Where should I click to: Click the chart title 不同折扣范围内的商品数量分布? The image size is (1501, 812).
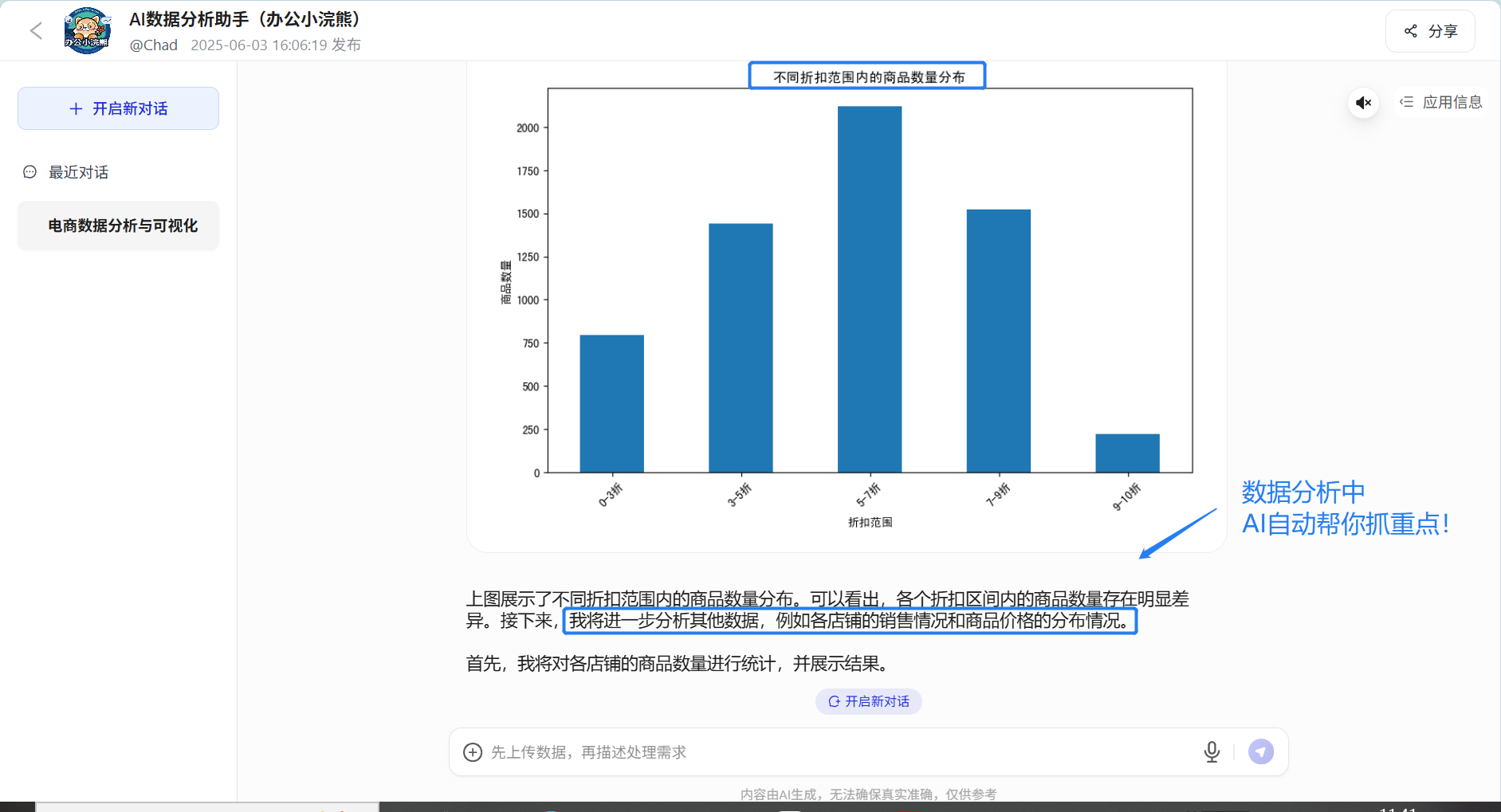click(868, 77)
